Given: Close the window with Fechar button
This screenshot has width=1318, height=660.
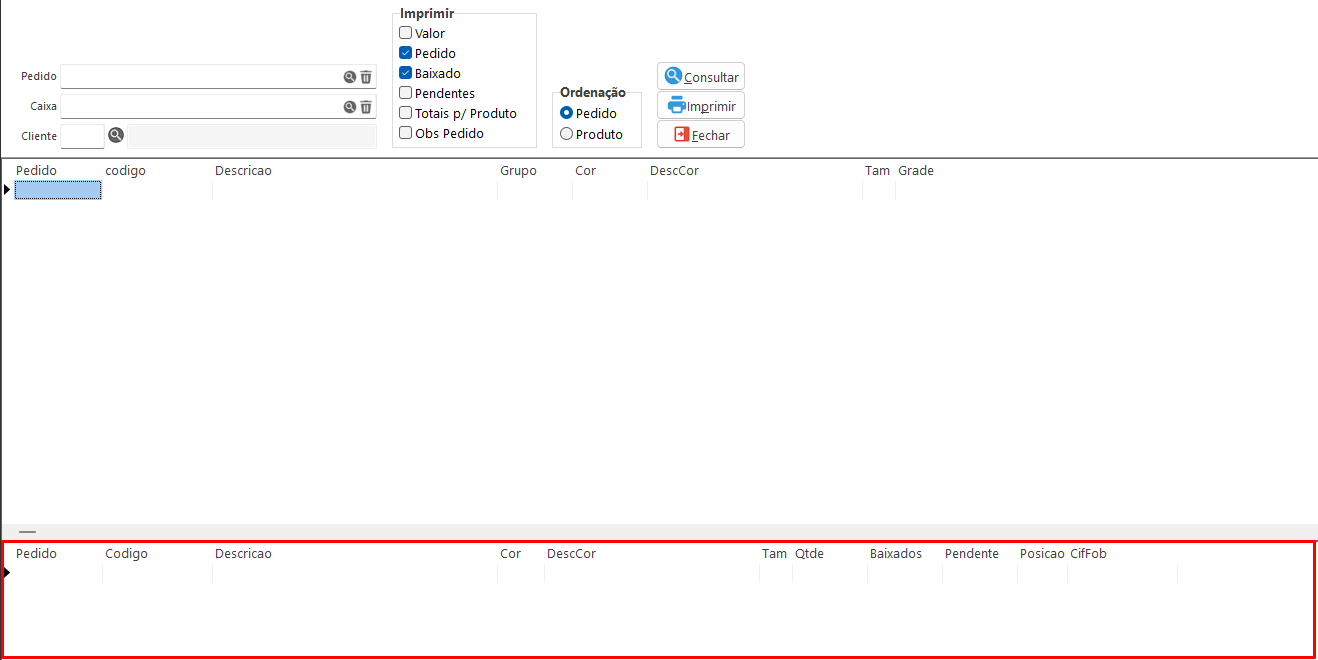Looking at the screenshot, I should (701, 135).
